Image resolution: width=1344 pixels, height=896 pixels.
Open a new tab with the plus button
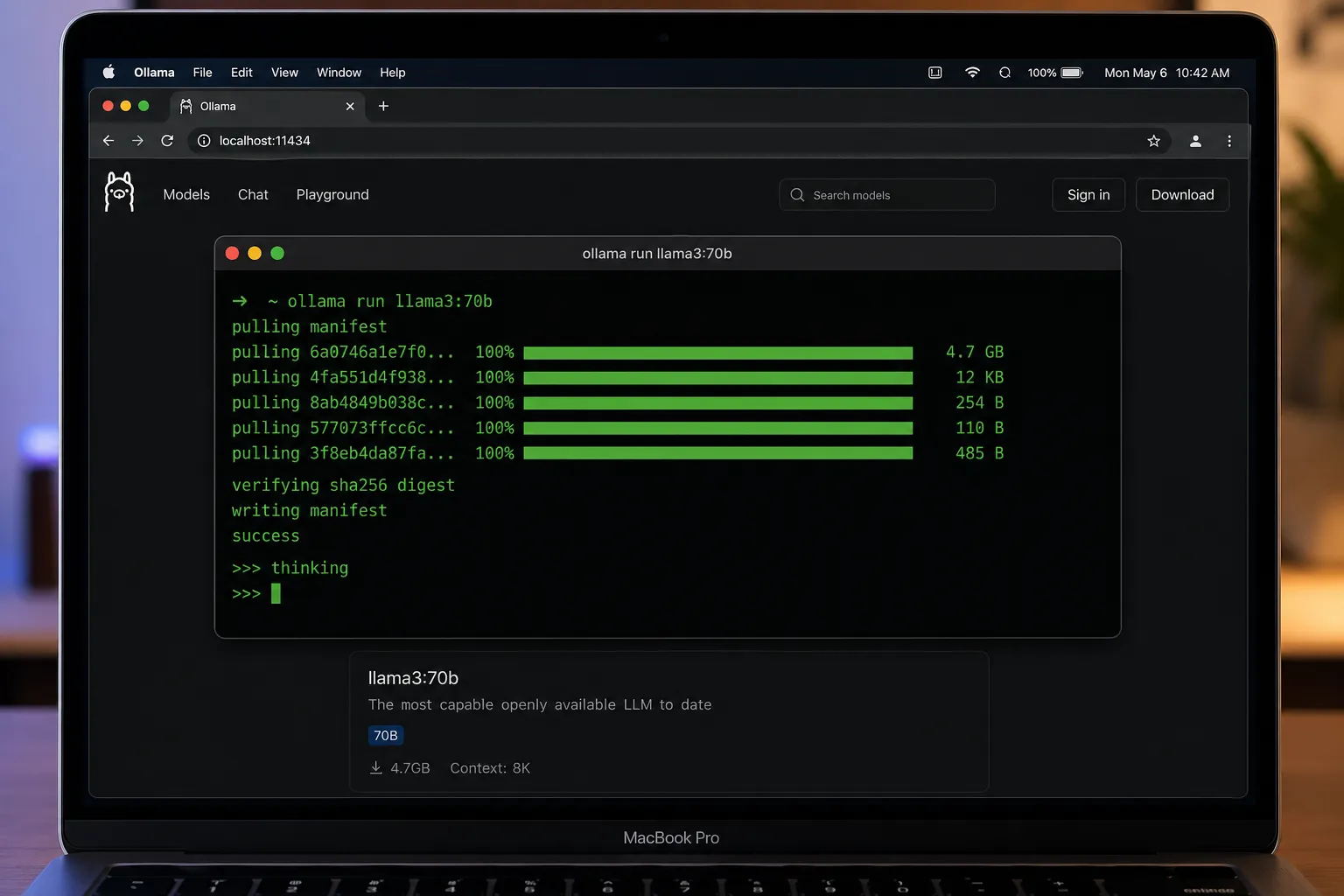383,106
